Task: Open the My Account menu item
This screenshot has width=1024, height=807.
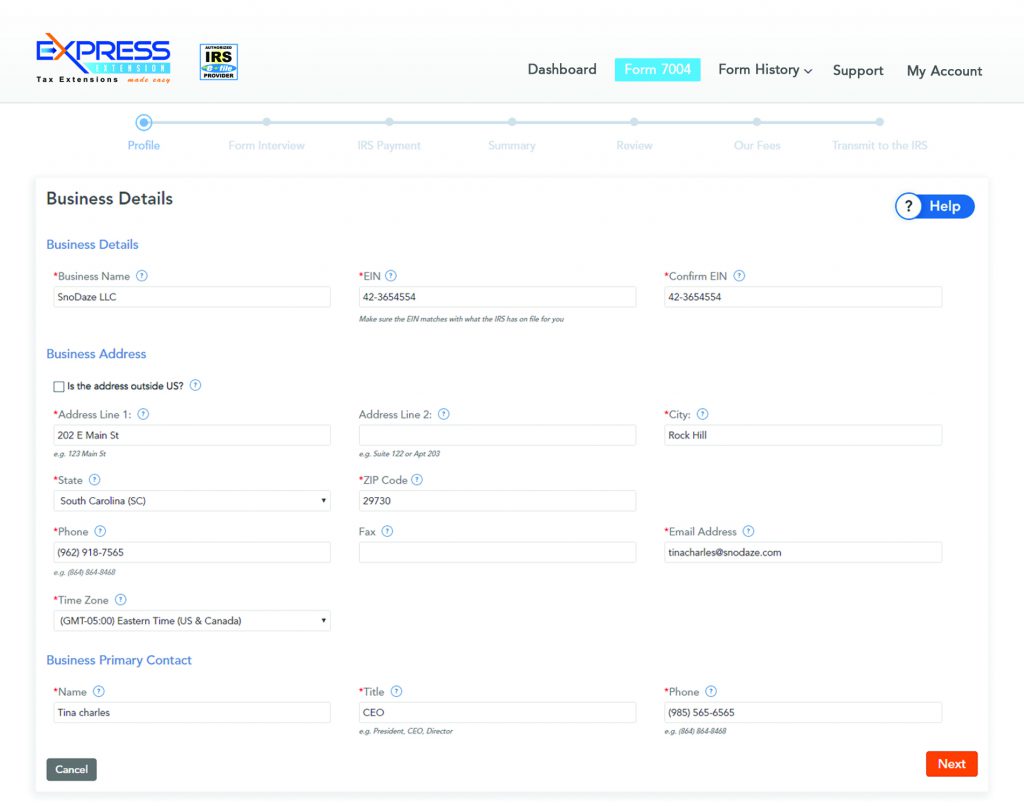Action: coord(944,71)
